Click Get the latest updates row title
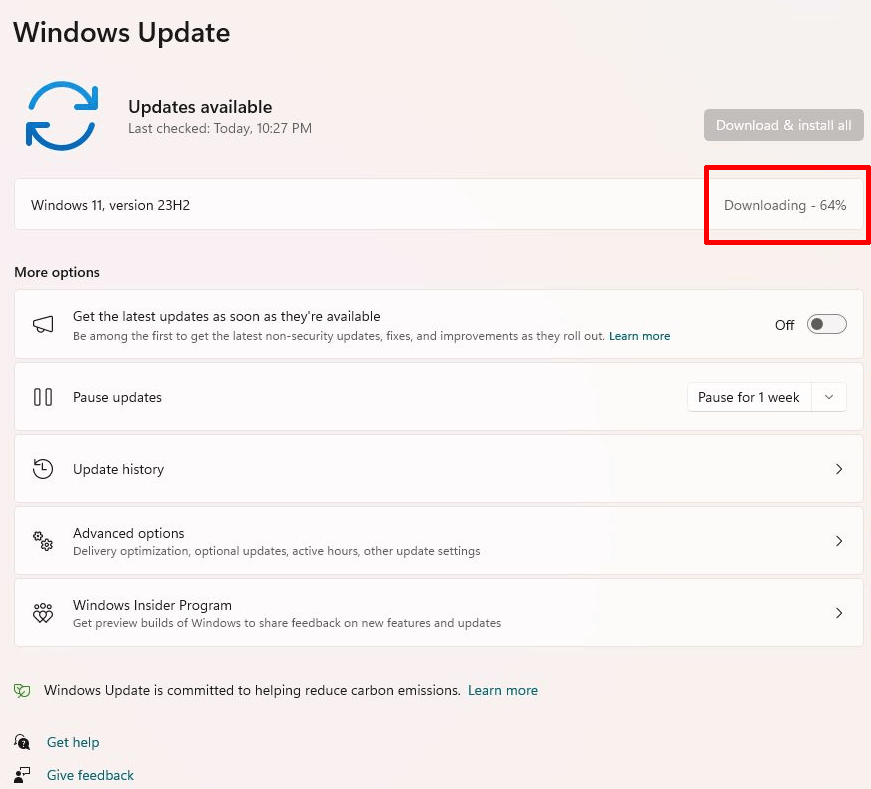Screen dimensions: 871x789 tap(227, 316)
